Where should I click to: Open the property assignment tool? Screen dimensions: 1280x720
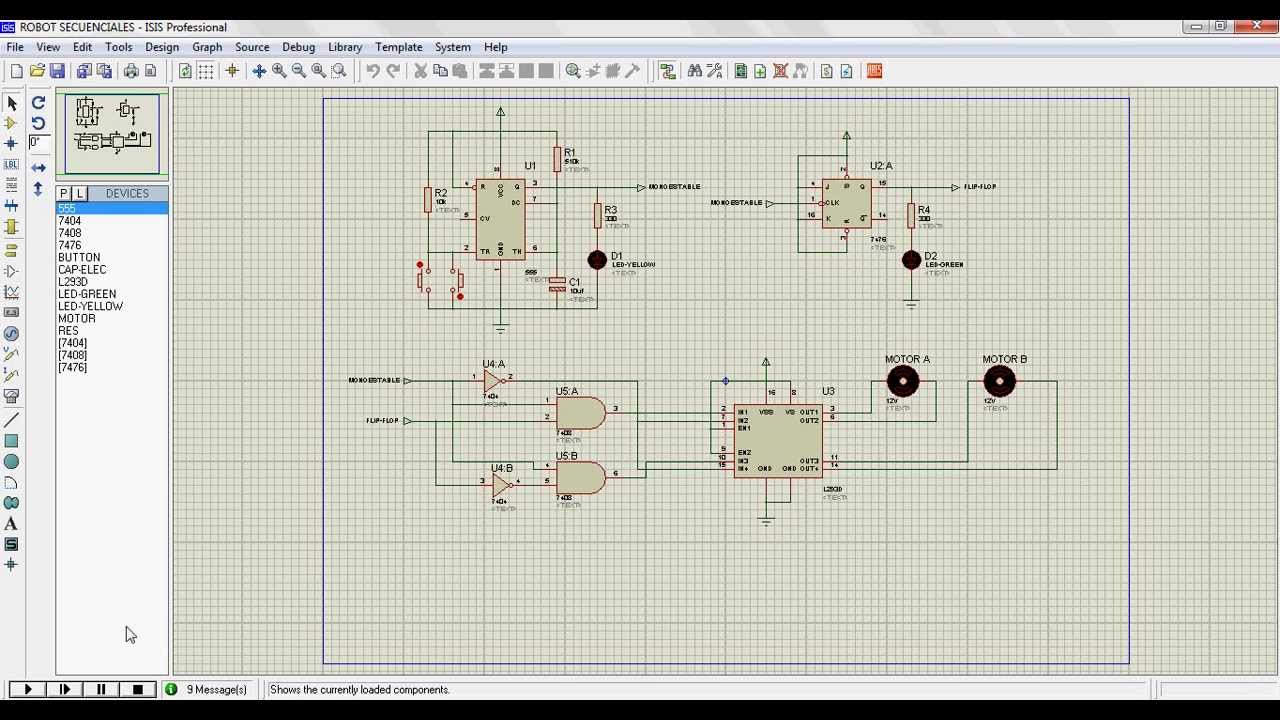coord(715,71)
